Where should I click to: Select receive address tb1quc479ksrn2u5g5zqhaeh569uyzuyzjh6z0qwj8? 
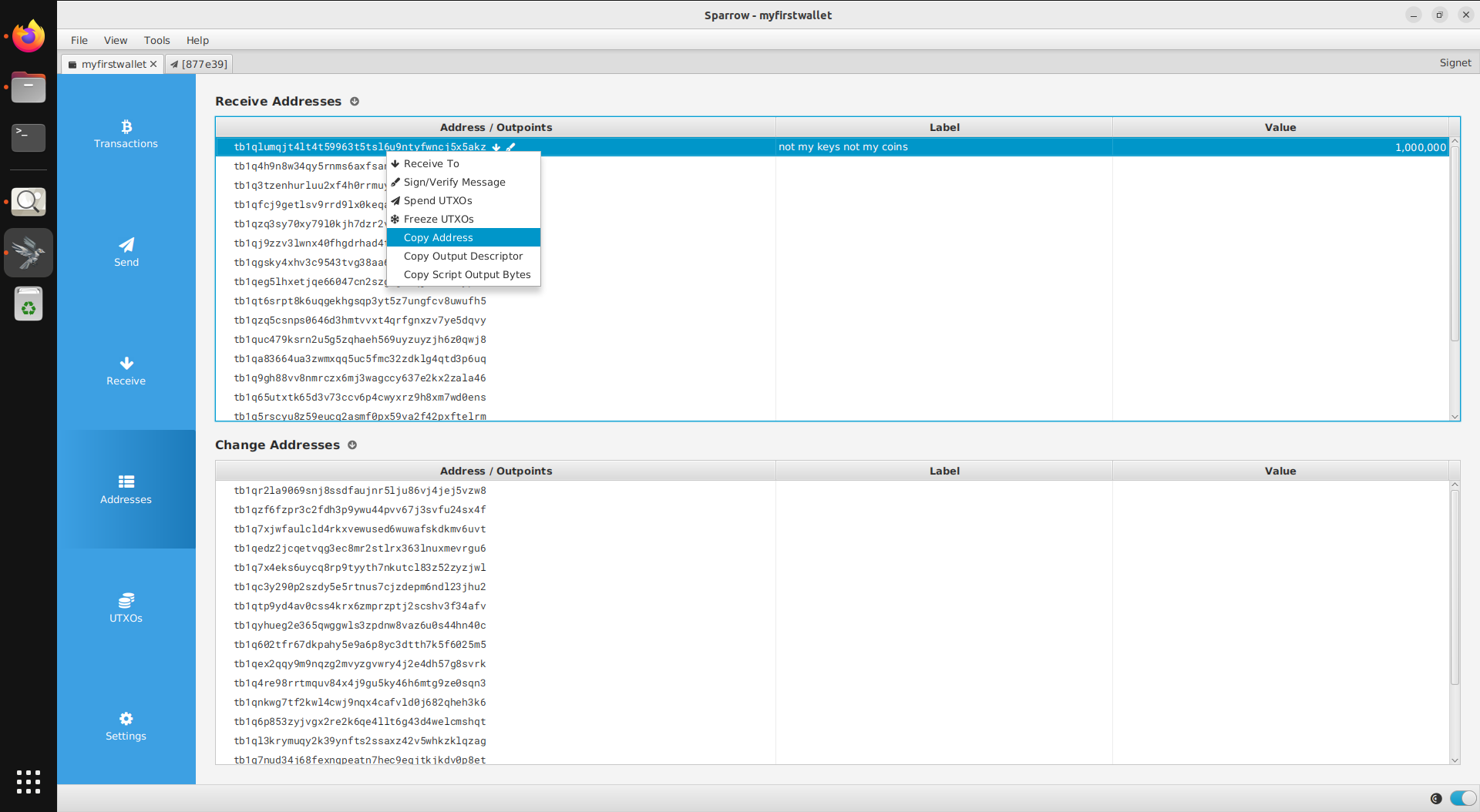360,340
